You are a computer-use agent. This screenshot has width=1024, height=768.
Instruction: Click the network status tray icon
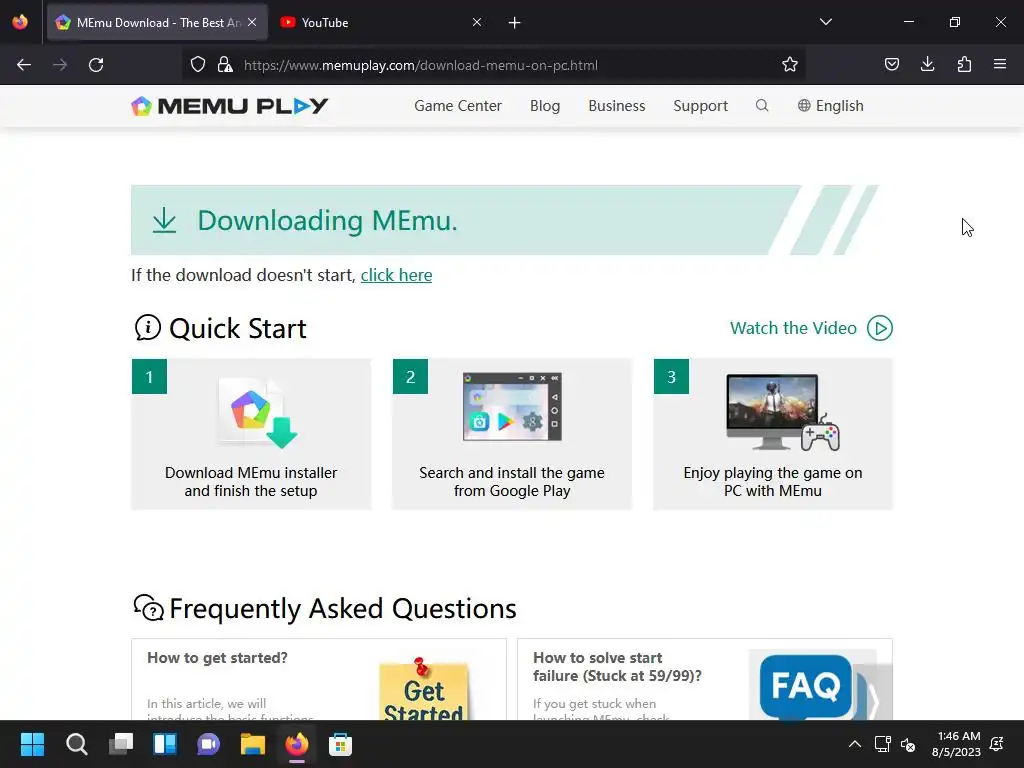pos(882,744)
